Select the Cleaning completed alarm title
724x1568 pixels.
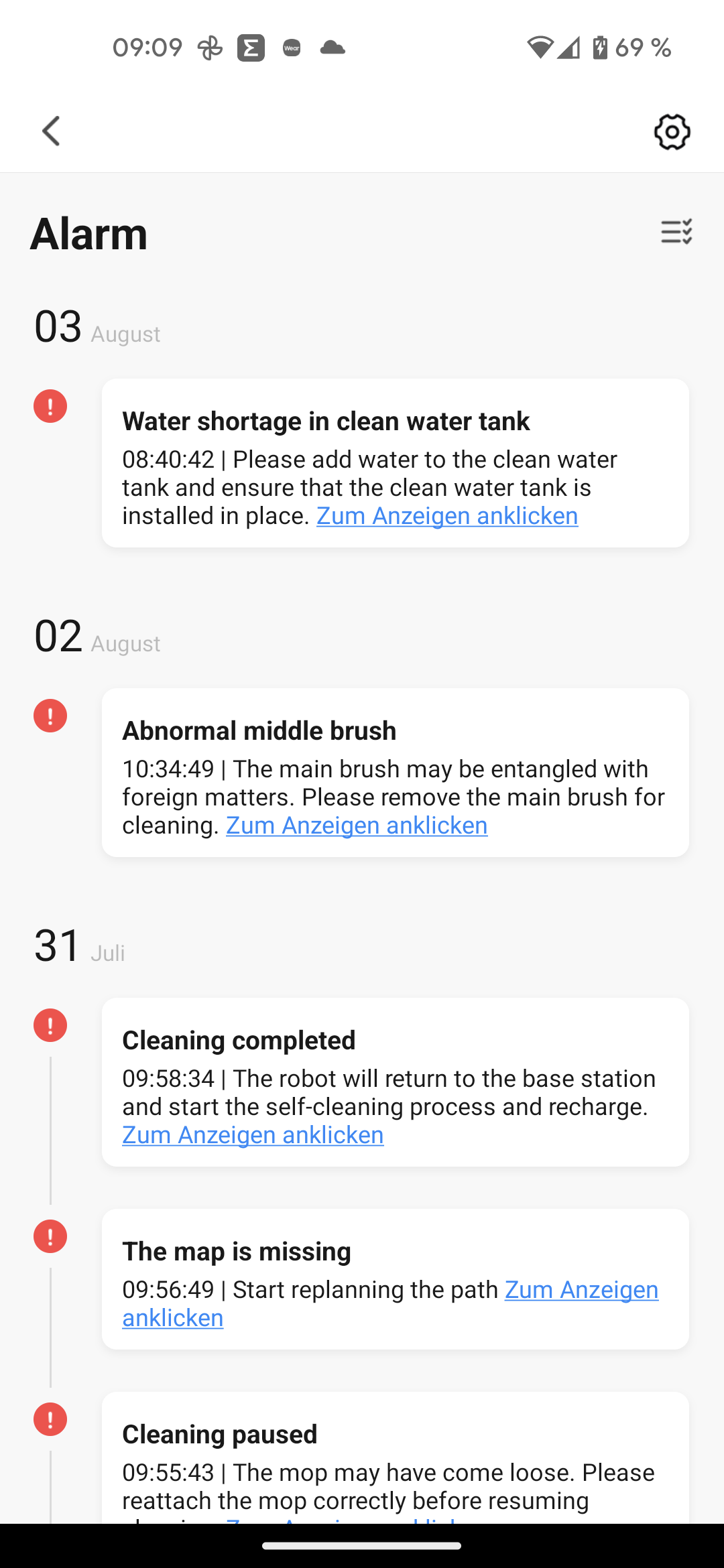(x=239, y=1041)
